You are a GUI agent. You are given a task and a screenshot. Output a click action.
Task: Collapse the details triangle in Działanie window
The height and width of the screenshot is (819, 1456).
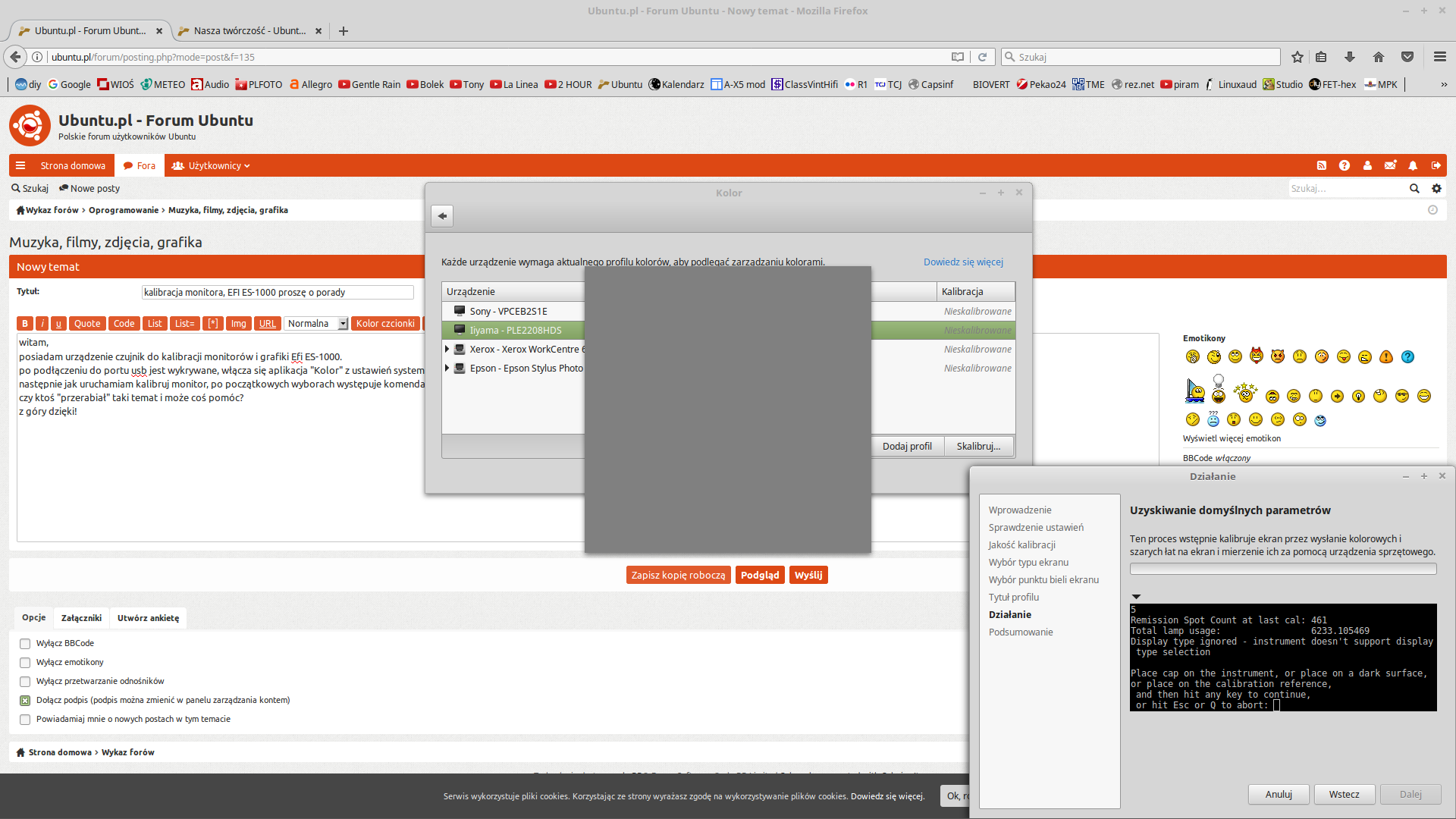pyautogui.click(x=1136, y=597)
